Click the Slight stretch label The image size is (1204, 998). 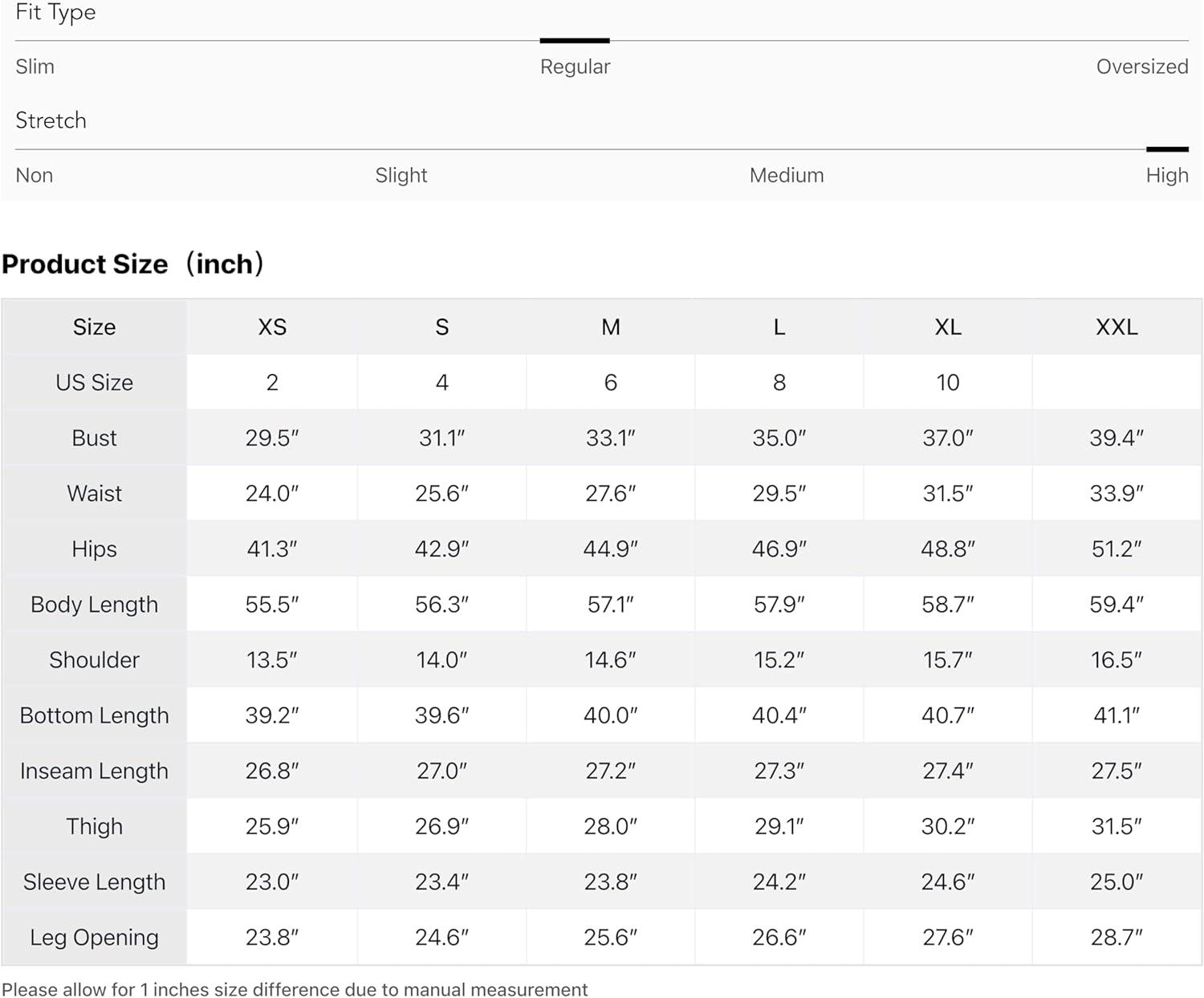click(401, 175)
